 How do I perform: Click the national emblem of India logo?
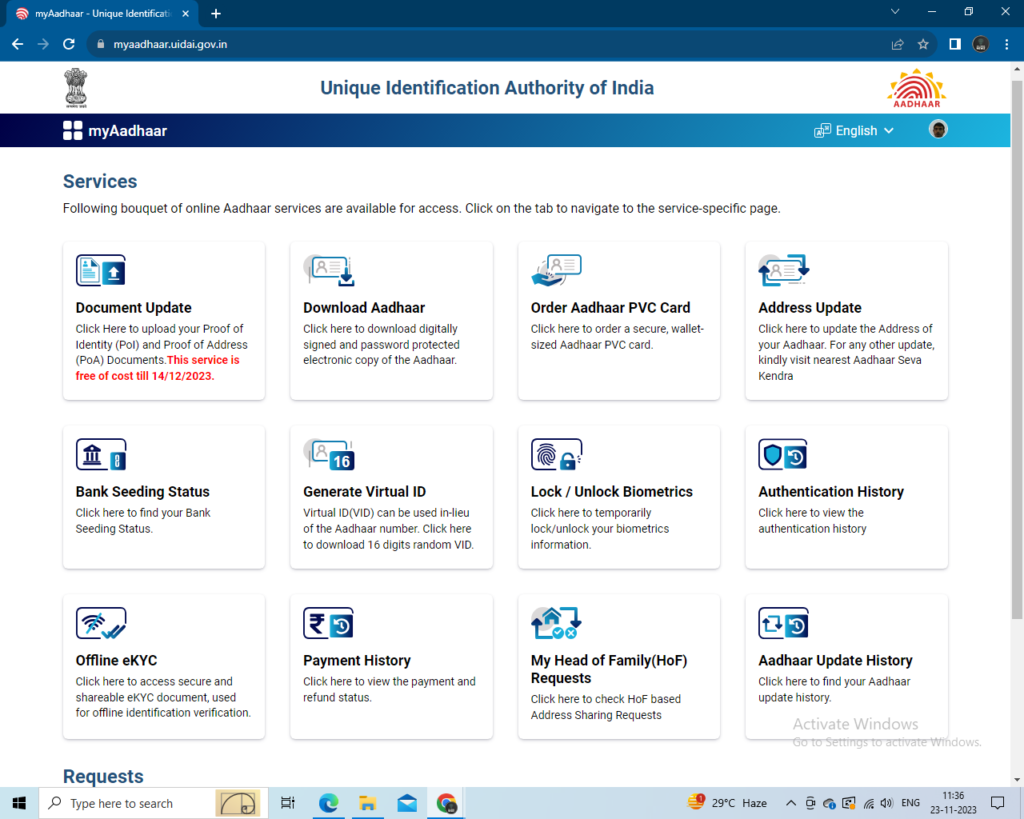coord(76,88)
